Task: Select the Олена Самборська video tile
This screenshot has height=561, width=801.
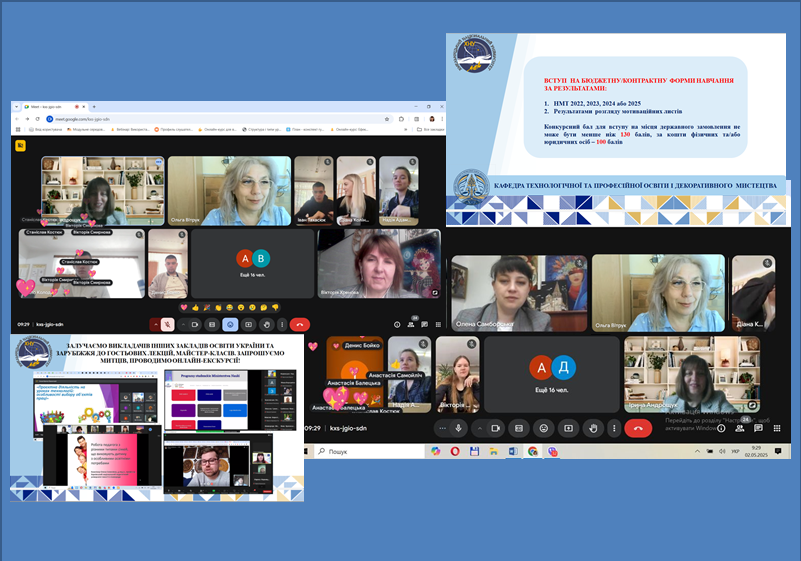Action: point(519,293)
